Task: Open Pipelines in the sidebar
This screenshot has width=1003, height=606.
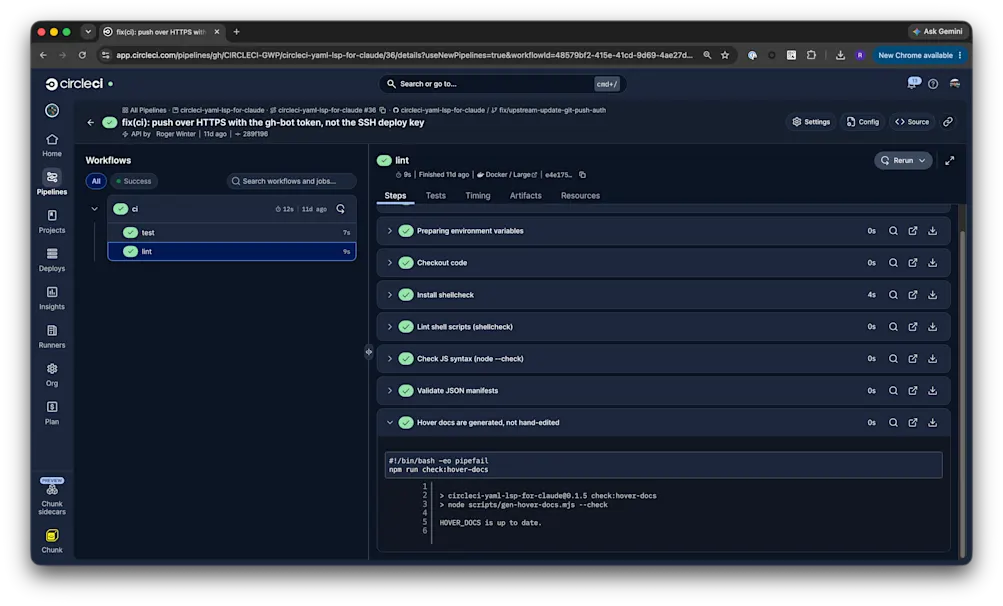Action: [x=52, y=182]
